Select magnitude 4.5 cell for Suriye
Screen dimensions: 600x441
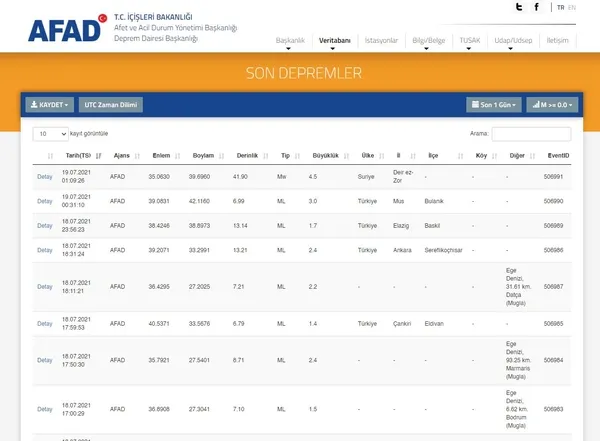click(313, 177)
